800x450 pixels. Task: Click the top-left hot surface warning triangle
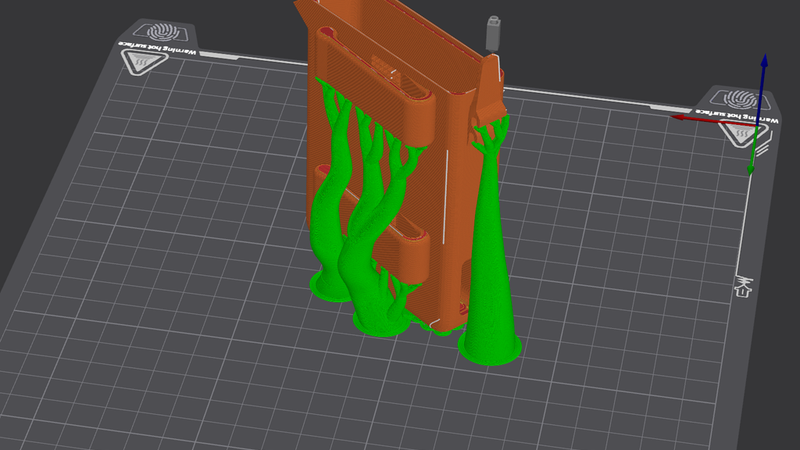click(144, 62)
